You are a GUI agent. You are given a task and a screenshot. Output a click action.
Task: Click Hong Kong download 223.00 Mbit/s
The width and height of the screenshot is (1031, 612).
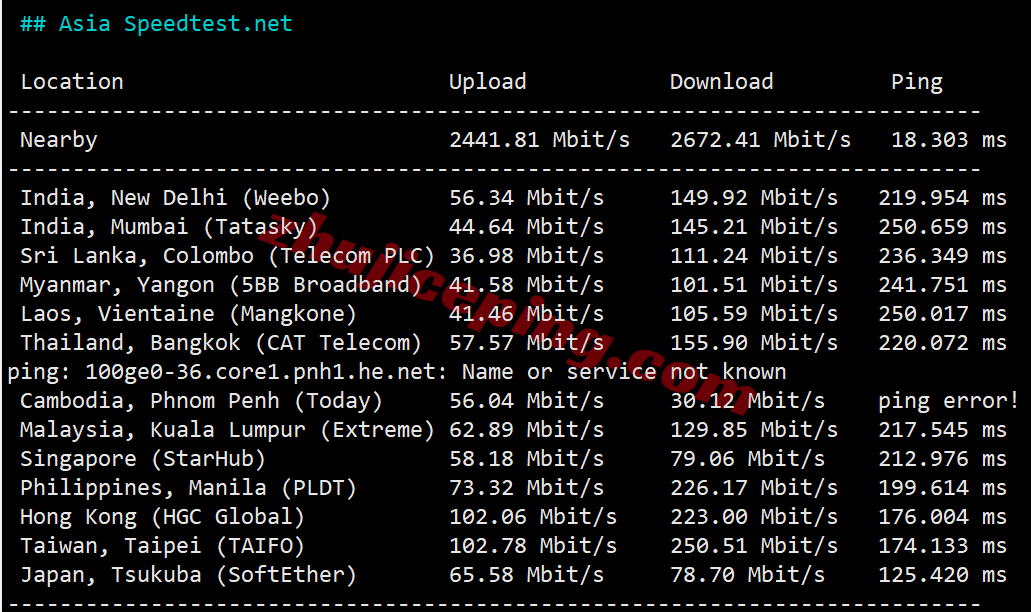(754, 517)
